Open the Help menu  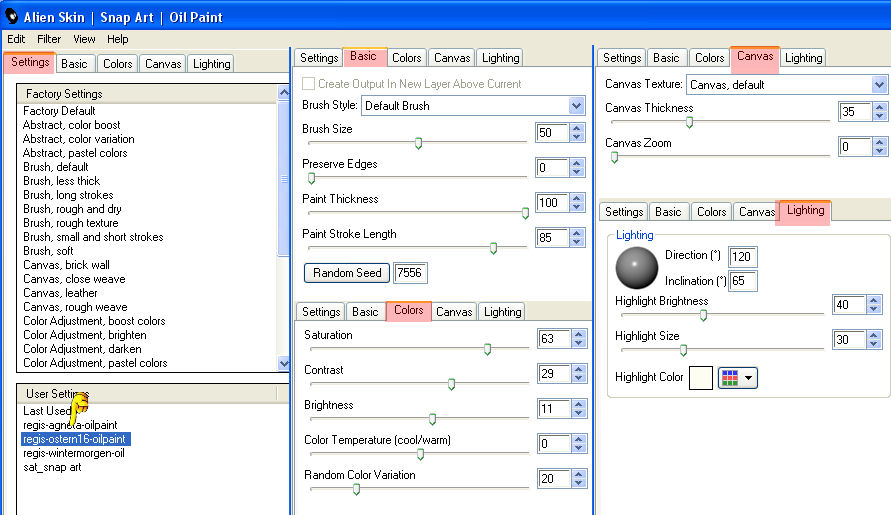[x=118, y=39]
